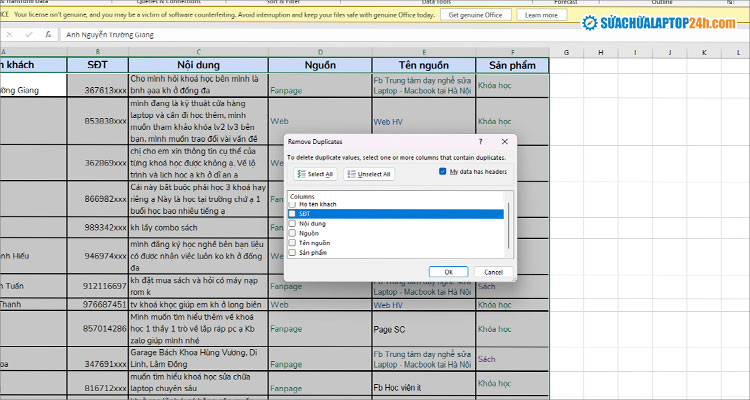Click Unselect All in Remove Duplicates
Viewport: 750px width, 400px height.
369,174
